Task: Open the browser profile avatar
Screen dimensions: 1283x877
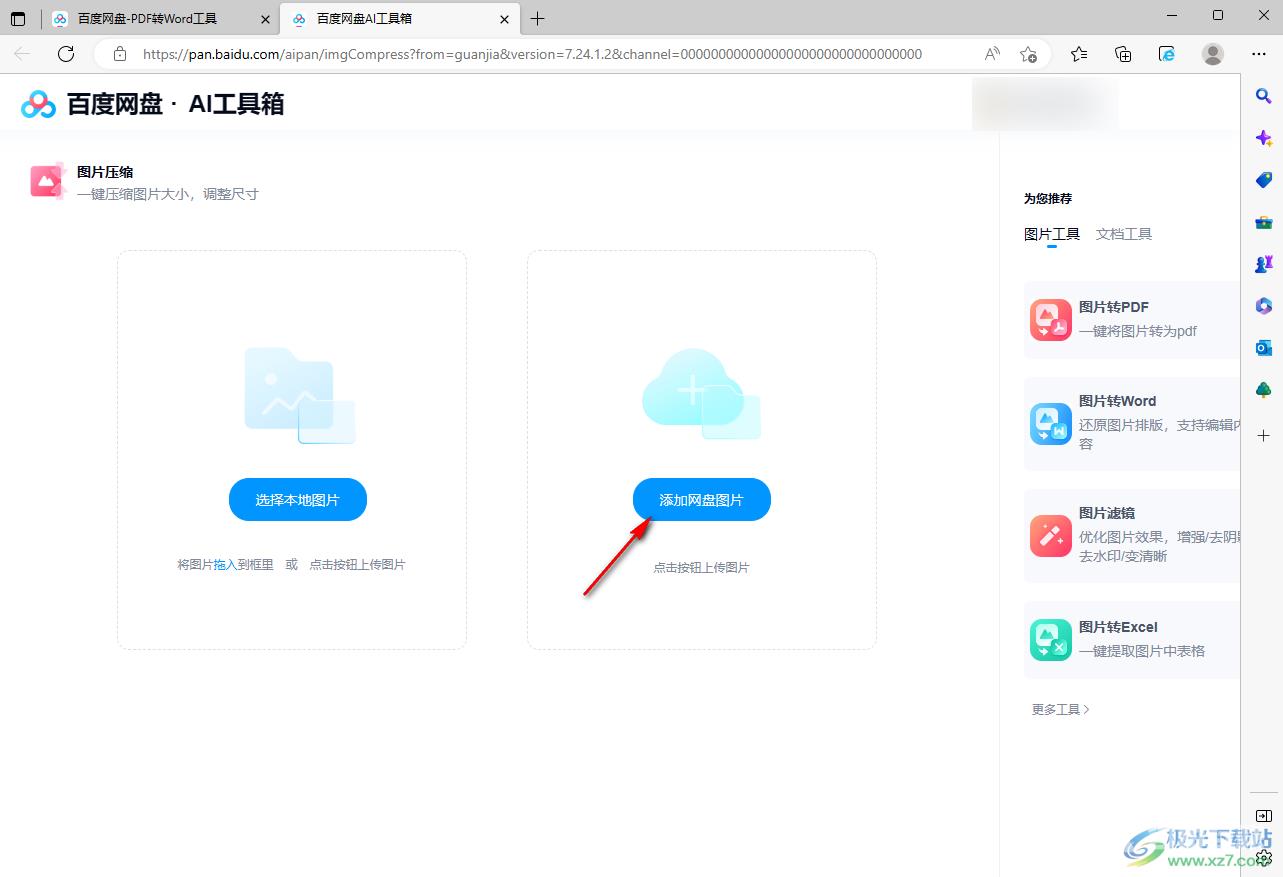Action: 1212,54
